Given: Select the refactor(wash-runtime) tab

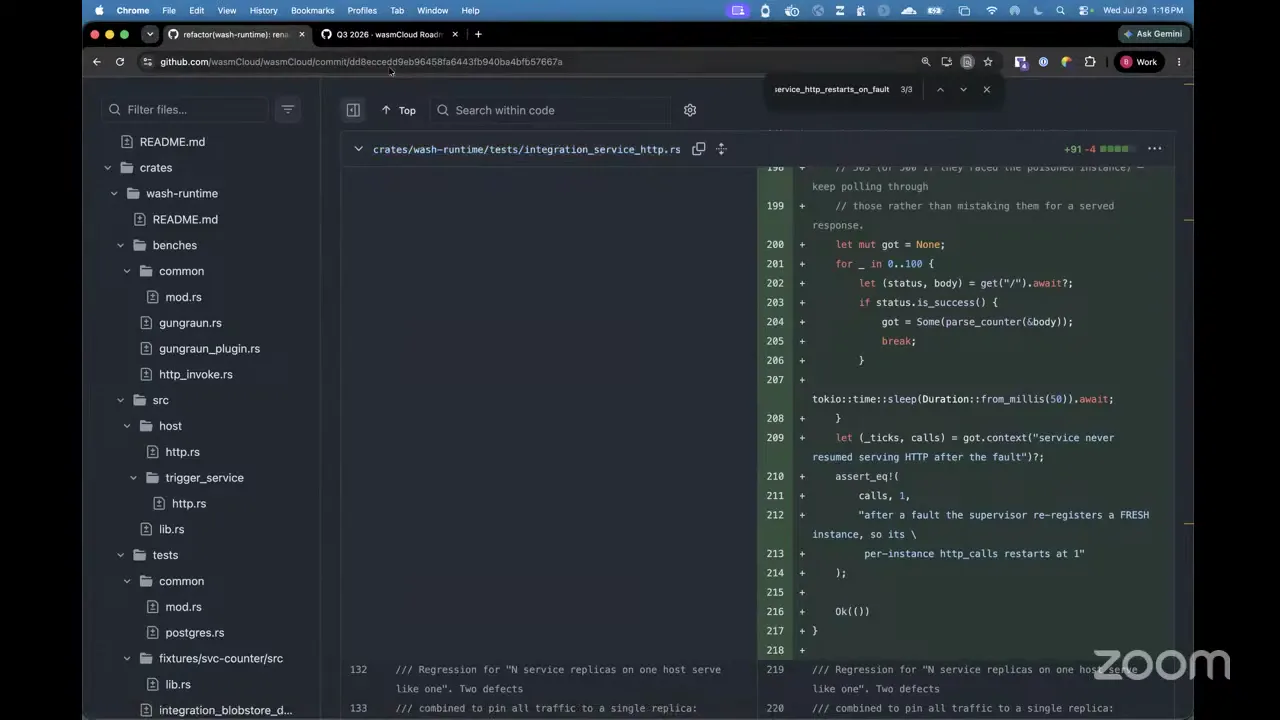Looking at the screenshot, I should [x=236, y=34].
